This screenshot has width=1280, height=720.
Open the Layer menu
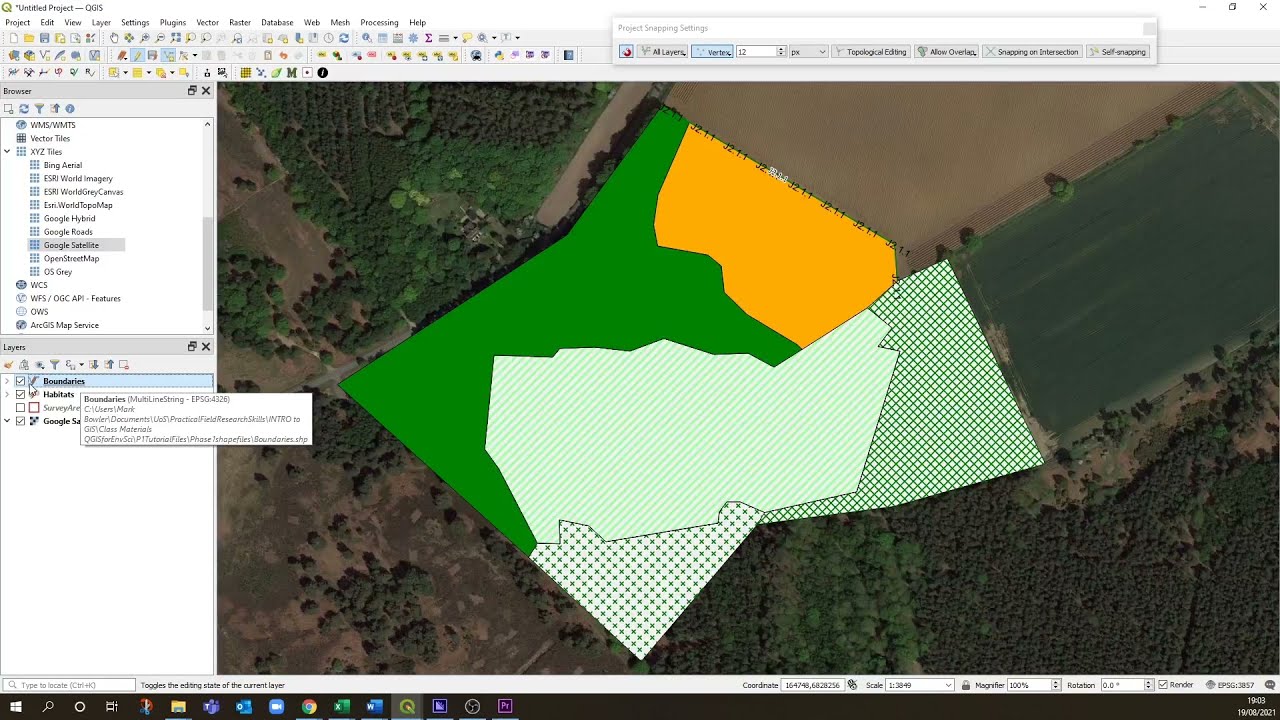pos(101,22)
